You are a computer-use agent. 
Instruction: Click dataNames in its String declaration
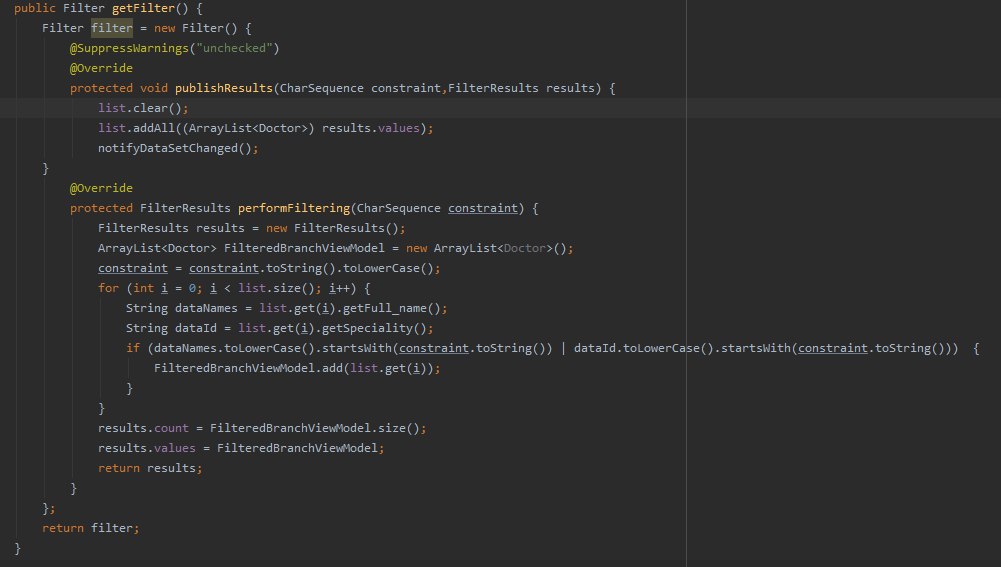(206, 308)
